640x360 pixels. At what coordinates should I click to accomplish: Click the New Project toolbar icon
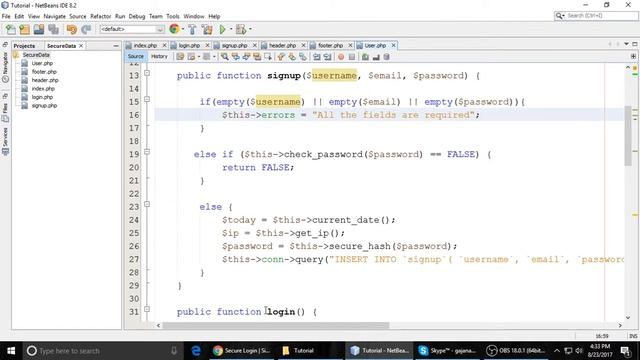24,29
